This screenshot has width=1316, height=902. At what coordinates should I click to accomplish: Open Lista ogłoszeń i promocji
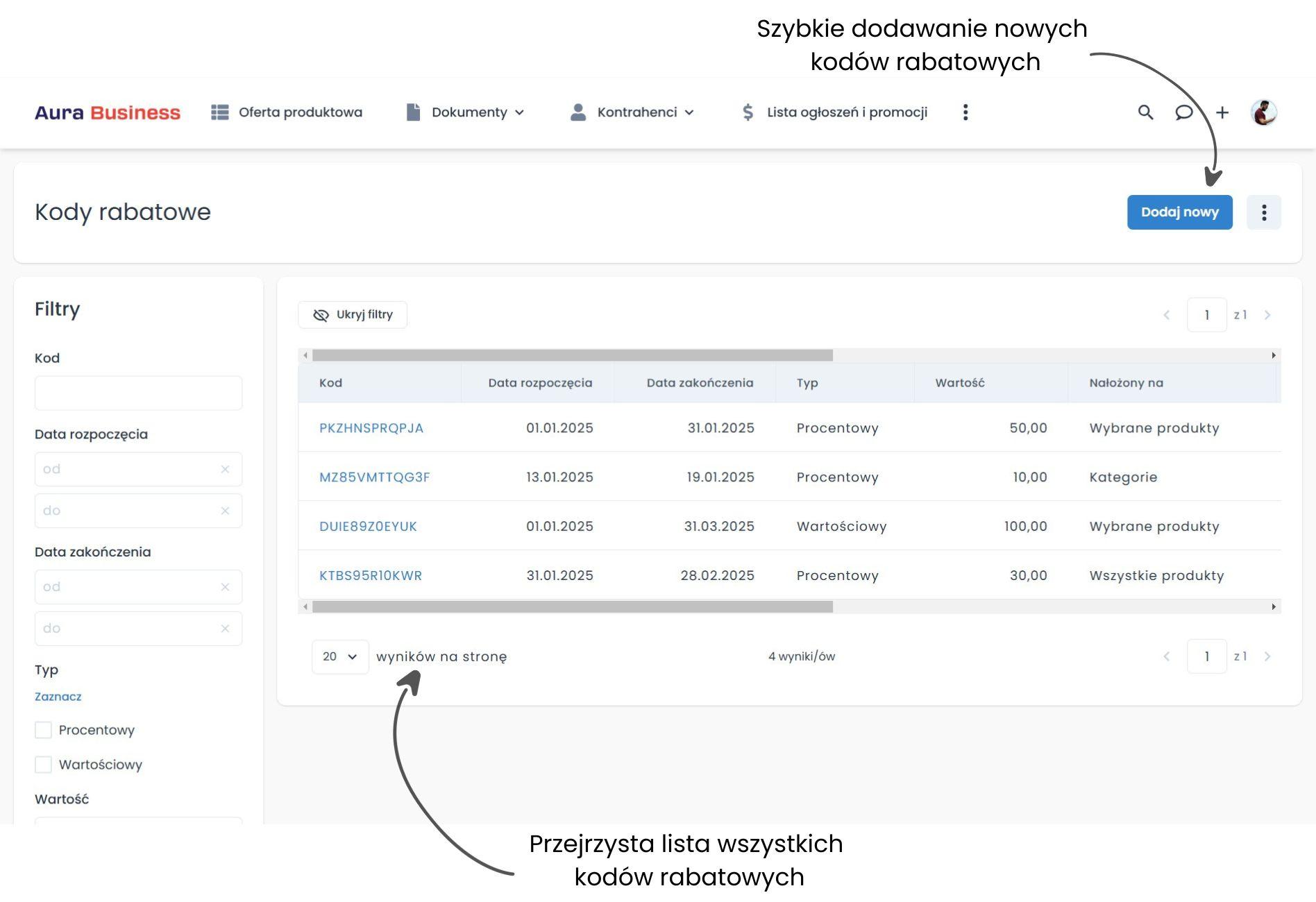847,112
